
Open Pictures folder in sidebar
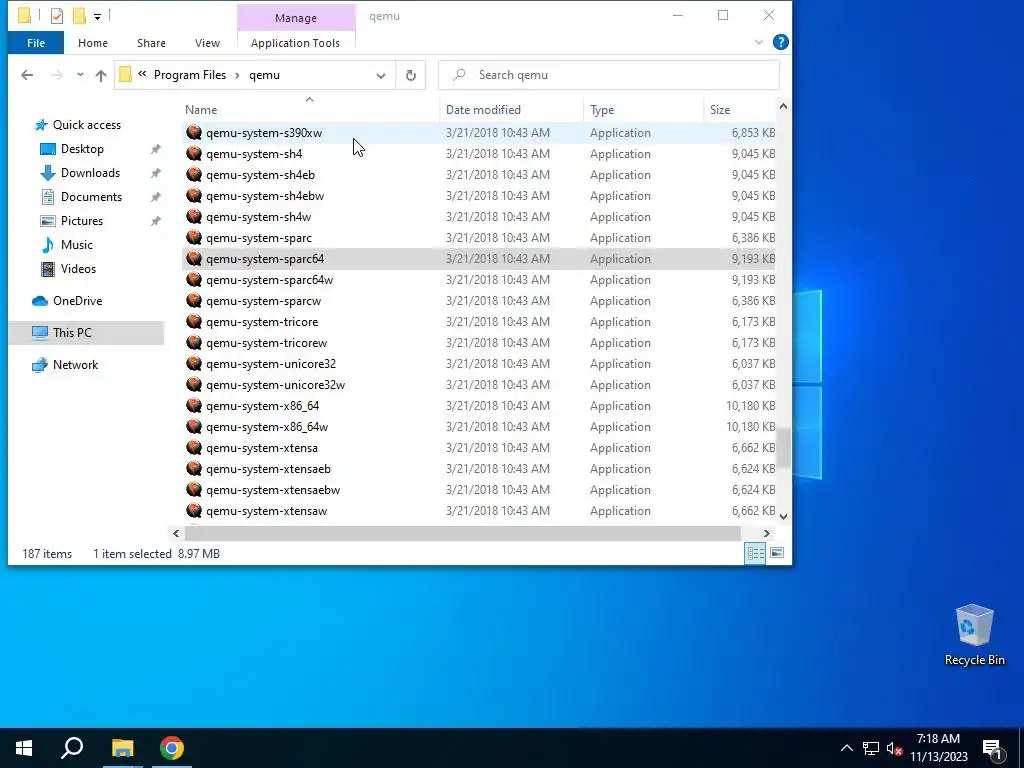coord(82,221)
